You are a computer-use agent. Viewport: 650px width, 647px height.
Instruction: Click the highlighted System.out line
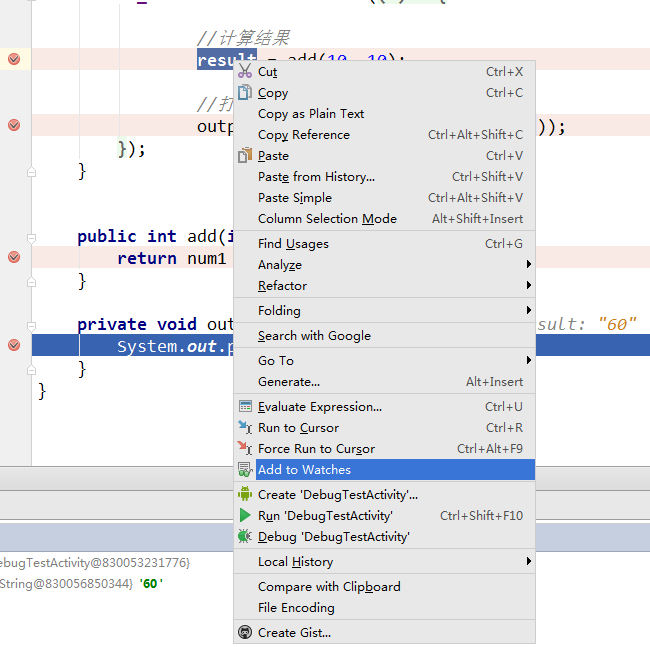[133, 345]
